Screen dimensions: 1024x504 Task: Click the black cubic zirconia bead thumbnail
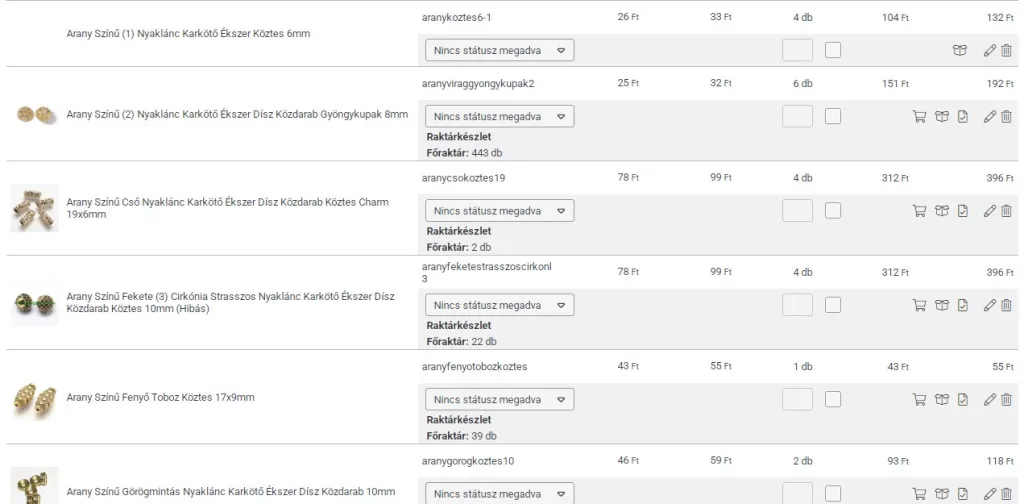click(34, 303)
